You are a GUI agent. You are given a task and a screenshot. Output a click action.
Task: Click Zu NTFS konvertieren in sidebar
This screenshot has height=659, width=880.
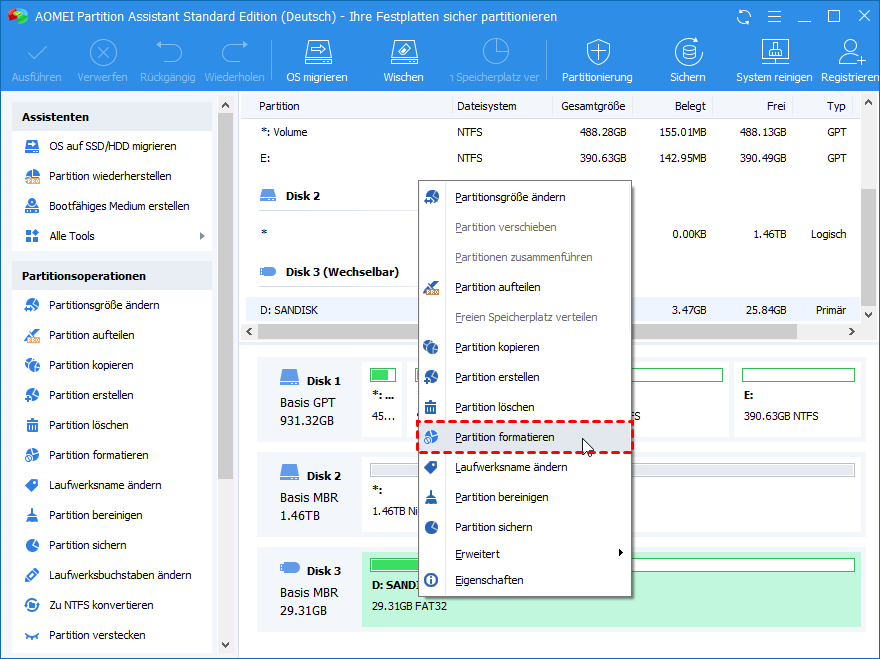pyautogui.click(x=101, y=605)
